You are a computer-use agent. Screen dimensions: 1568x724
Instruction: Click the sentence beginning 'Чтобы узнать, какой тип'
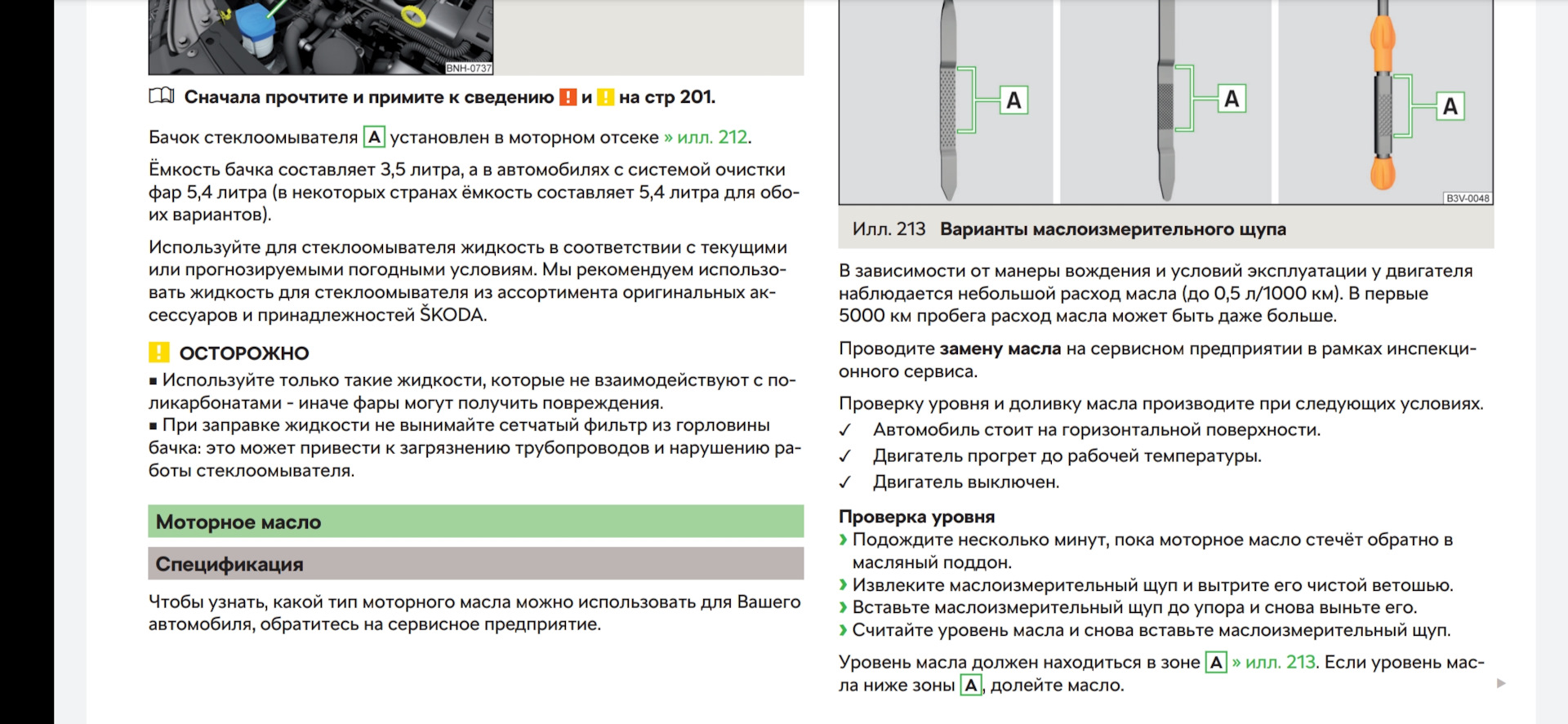474,613
